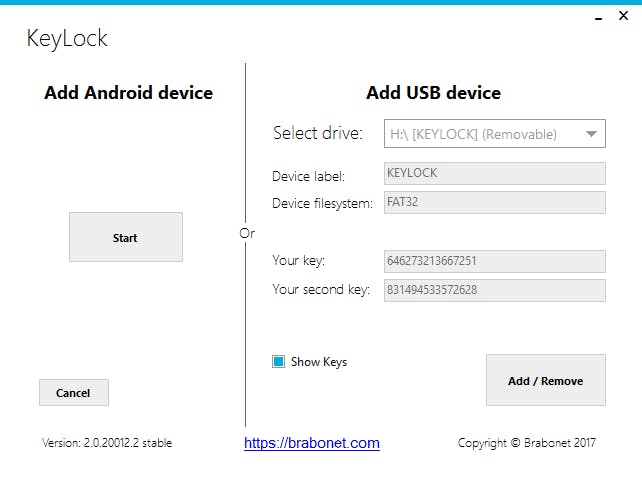The height and width of the screenshot is (496, 642).
Task: Open the Select drive combo box
Action: pos(484,133)
